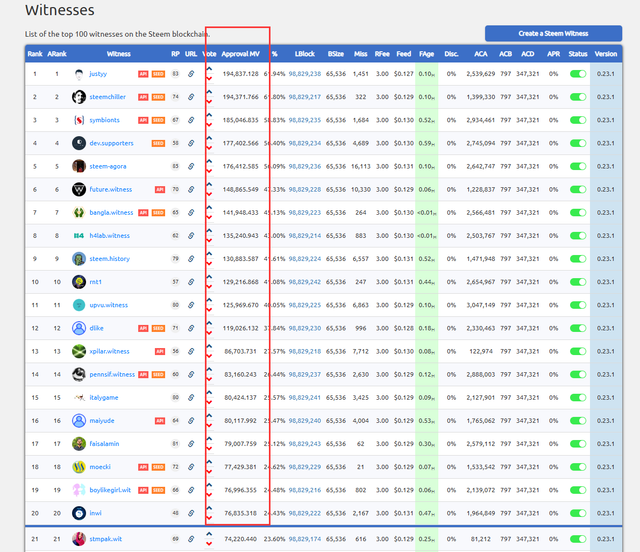Open dev.supporters URL link icon
640x552 pixels.
[191, 143]
